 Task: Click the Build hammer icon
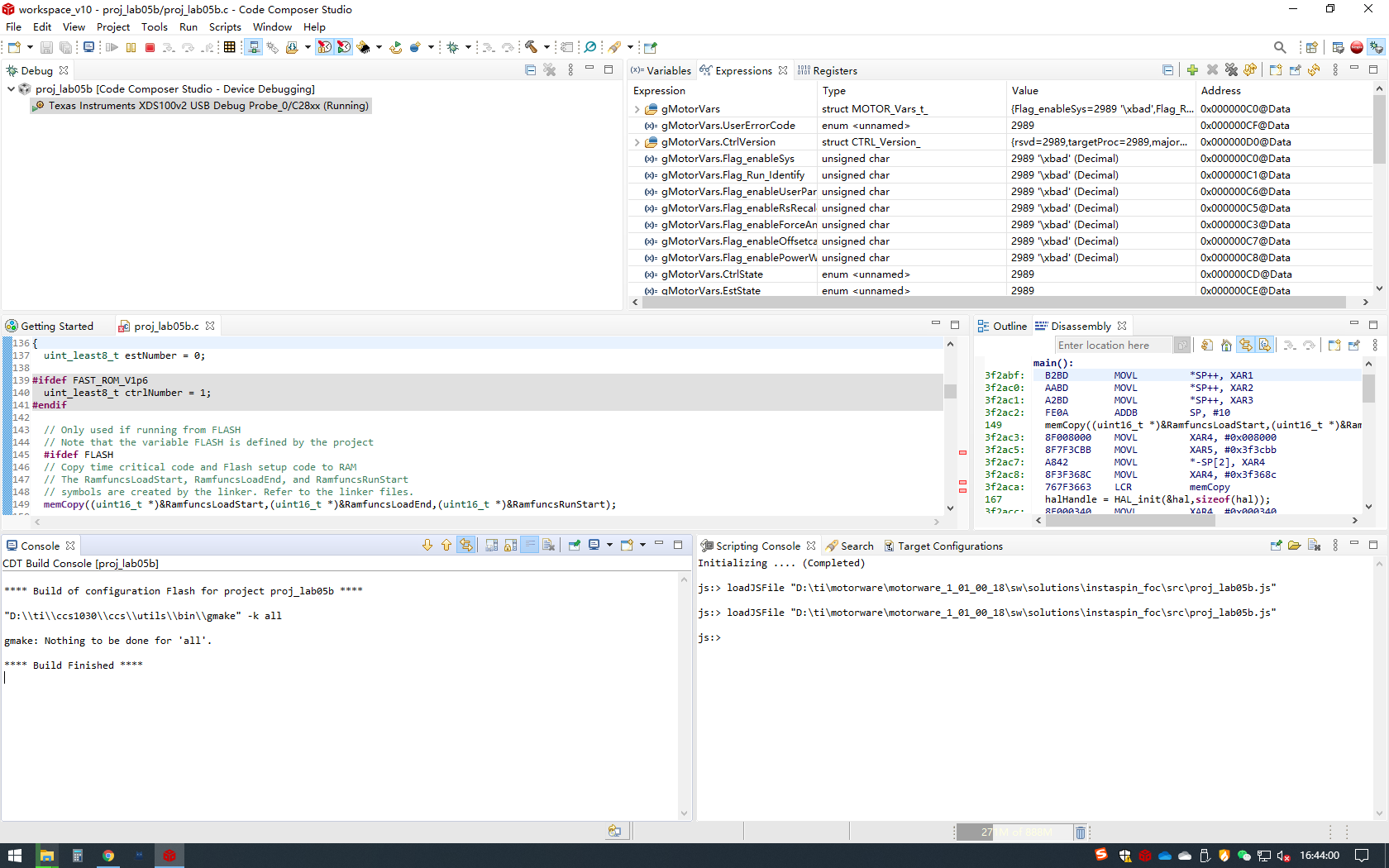pos(531,48)
